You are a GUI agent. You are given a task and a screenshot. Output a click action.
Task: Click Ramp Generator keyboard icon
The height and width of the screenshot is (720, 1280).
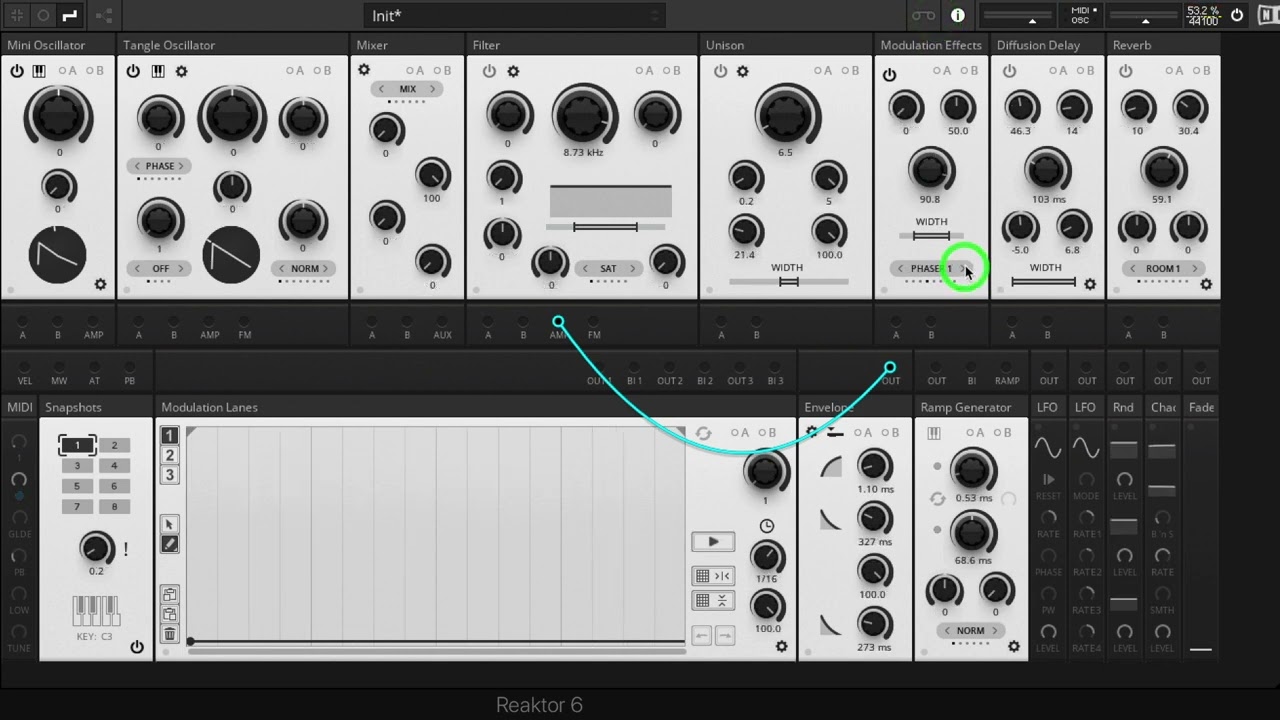[934, 433]
